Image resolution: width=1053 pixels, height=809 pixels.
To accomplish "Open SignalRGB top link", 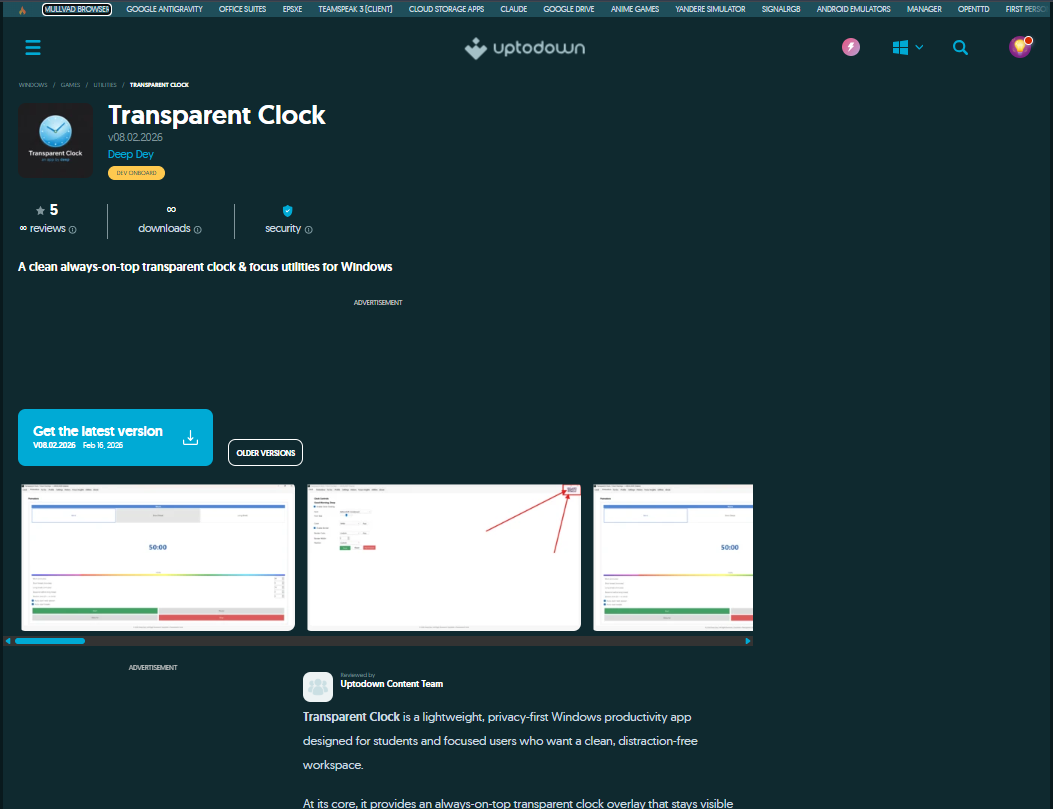I will point(781,9).
